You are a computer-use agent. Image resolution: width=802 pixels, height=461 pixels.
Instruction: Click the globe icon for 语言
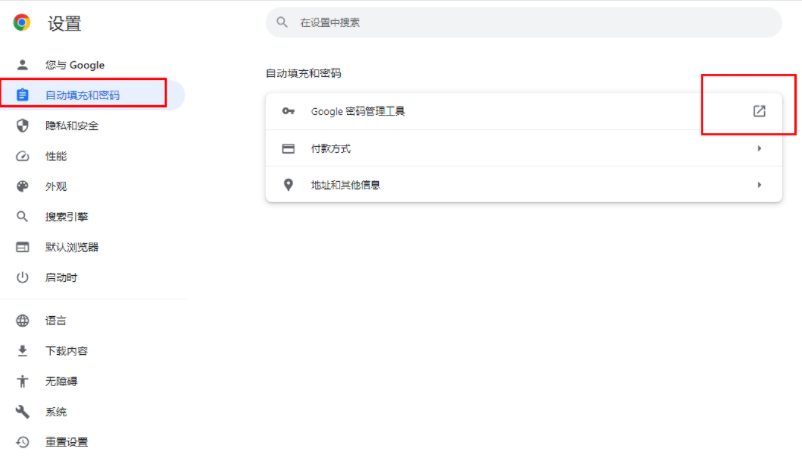tap(22, 320)
